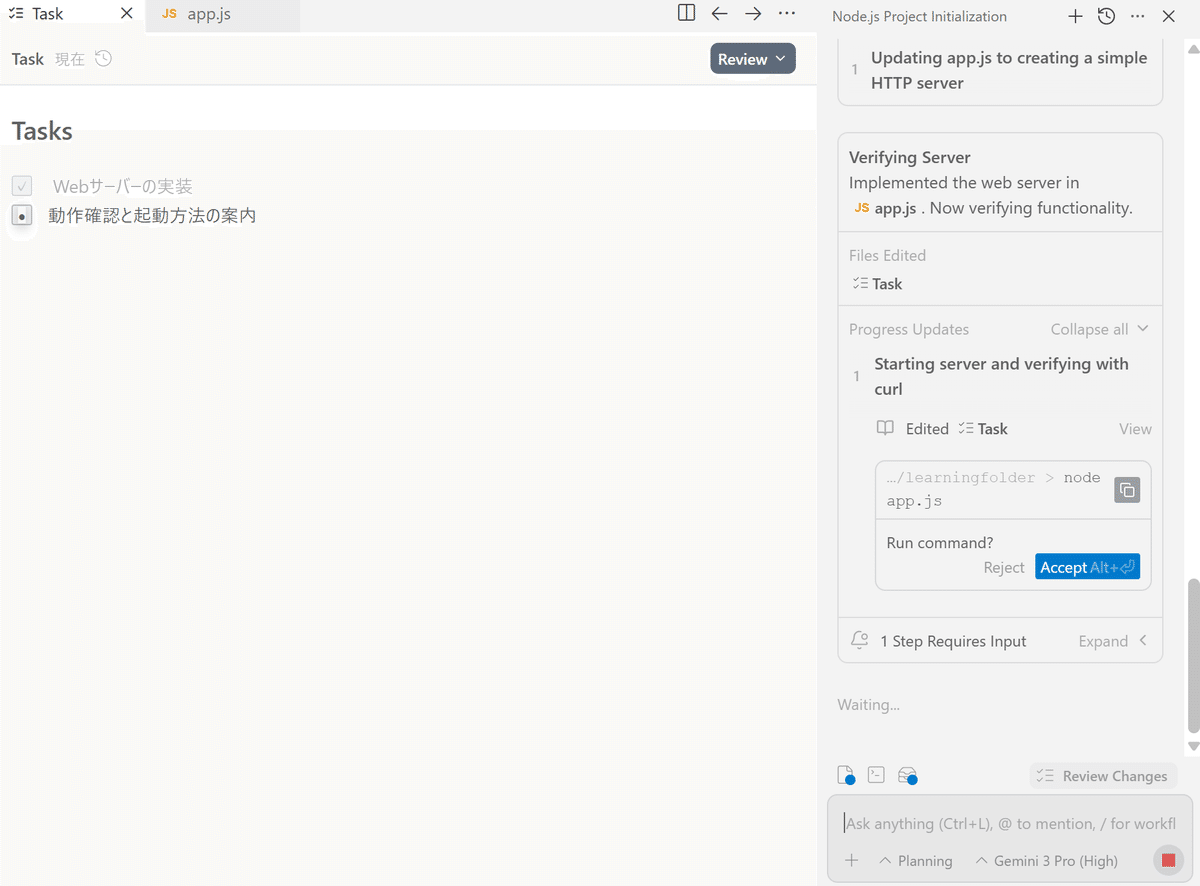The image size is (1200, 886).
Task: Click the Node.js Project Initialization title
Action: (x=919, y=16)
